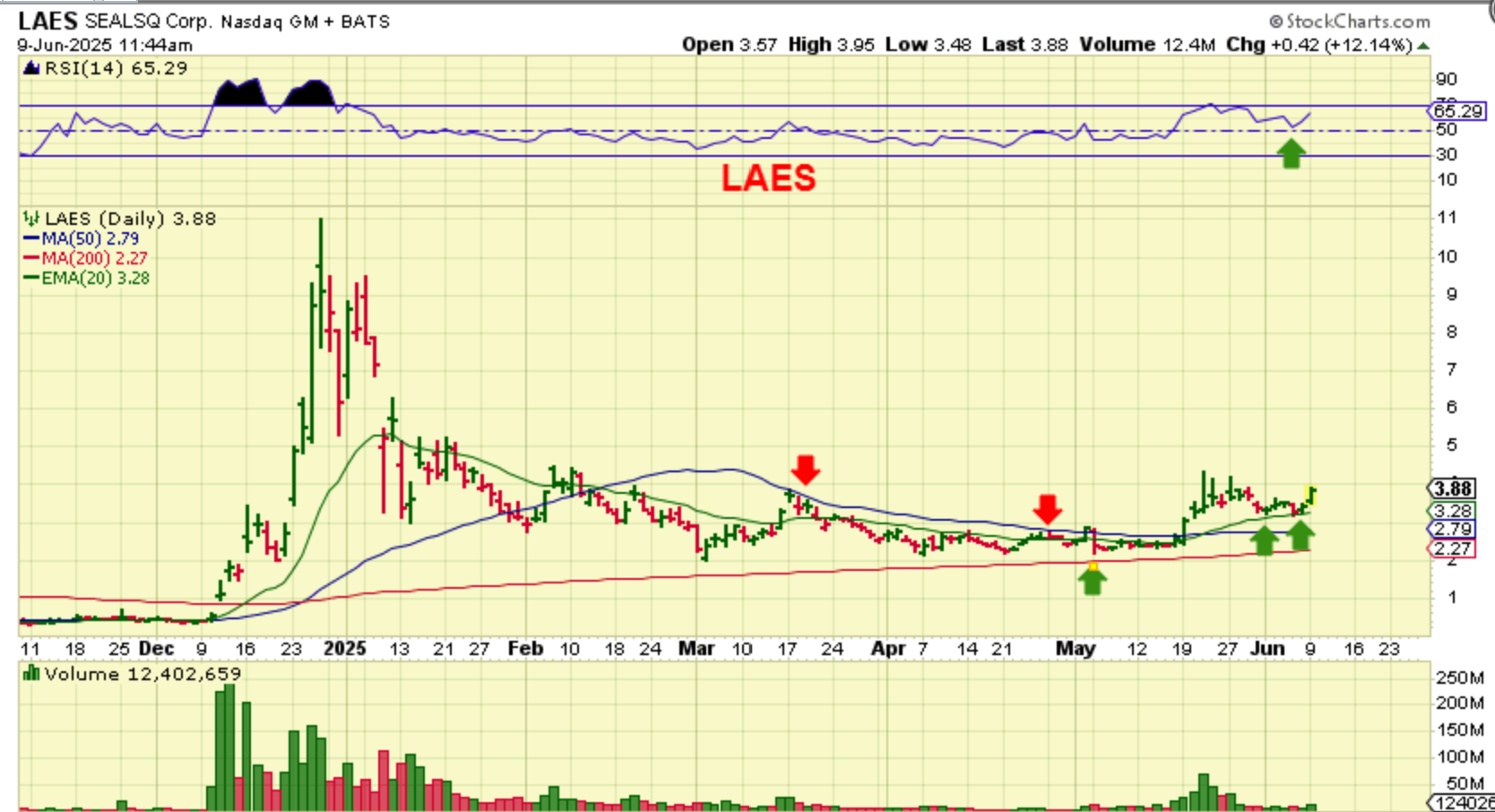The height and width of the screenshot is (812, 1495).
Task: Click the green up triangle after the Chg value
Action: (x=1423, y=45)
